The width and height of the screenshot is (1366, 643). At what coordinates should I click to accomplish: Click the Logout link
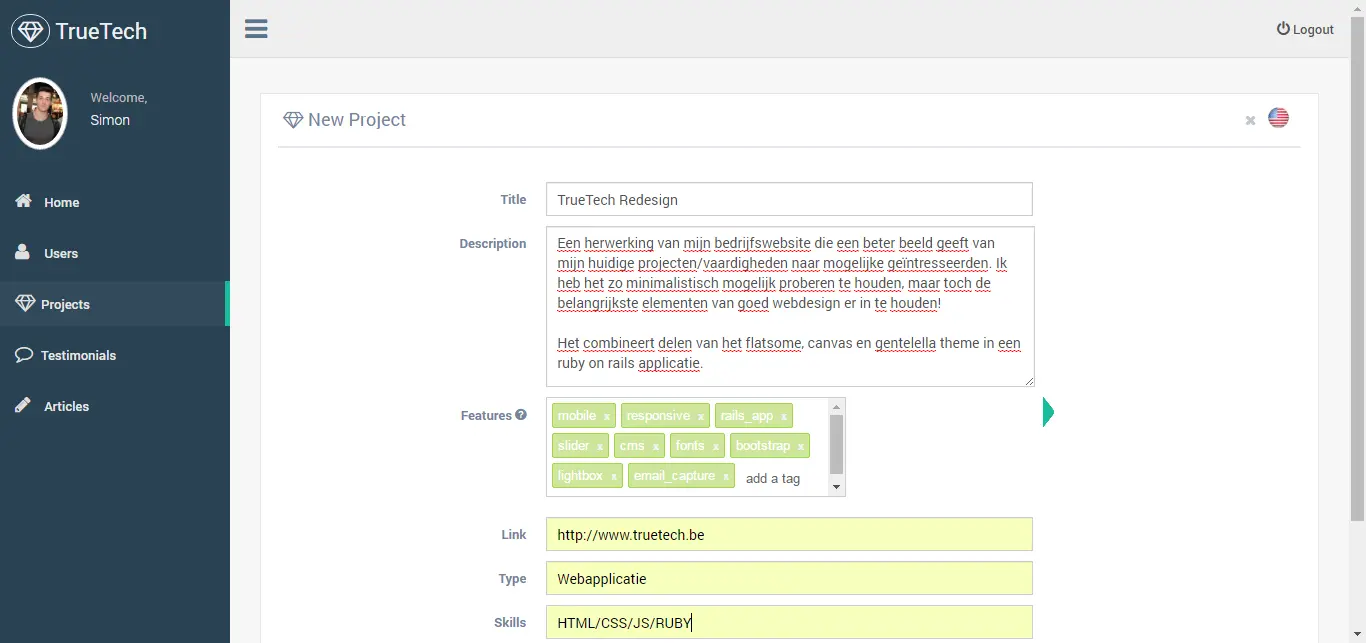click(x=1305, y=29)
